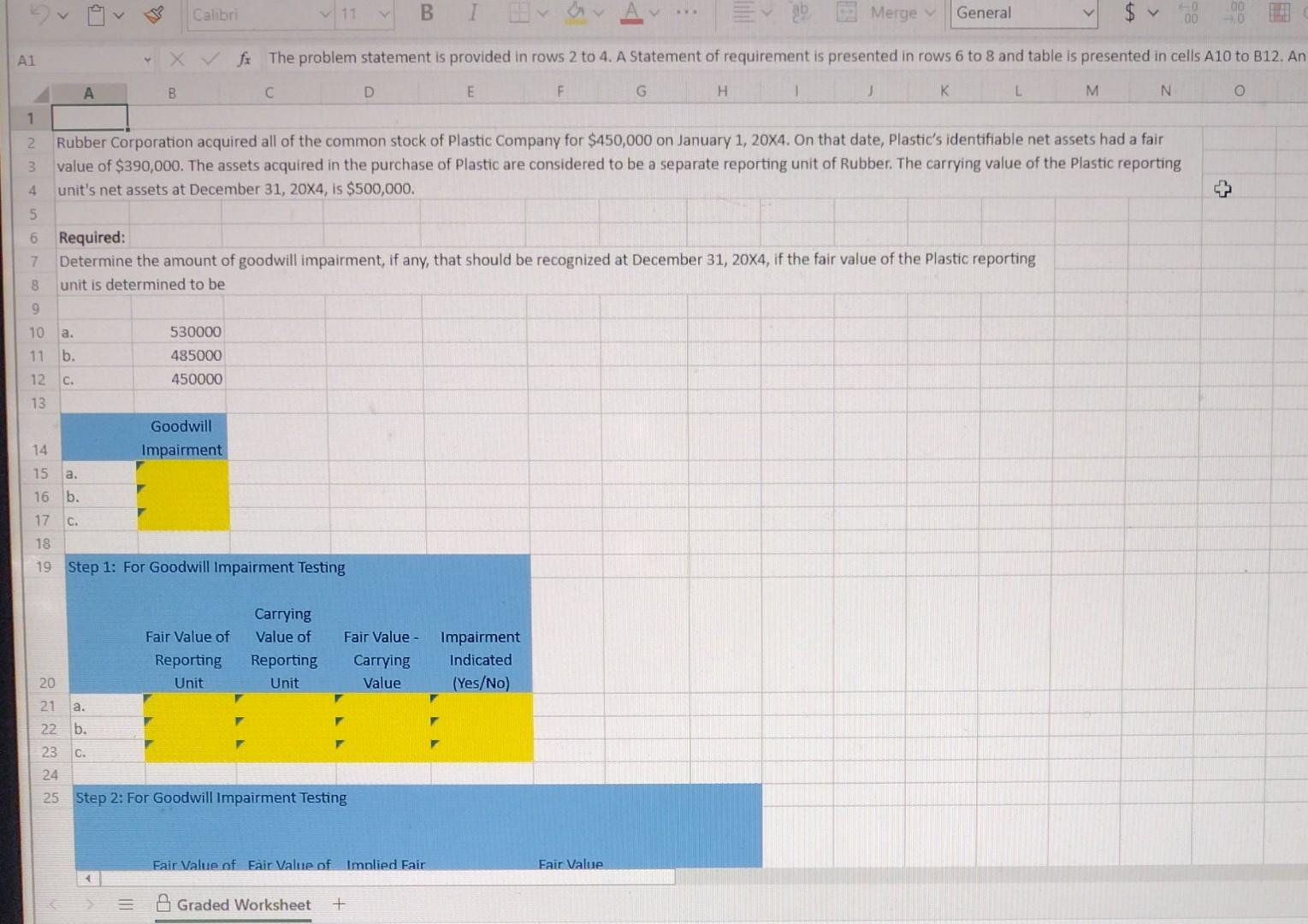Toggle Wrap Text icon
Image resolution: width=1308 pixels, height=924 pixels.
pyautogui.click(x=801, y=11)
